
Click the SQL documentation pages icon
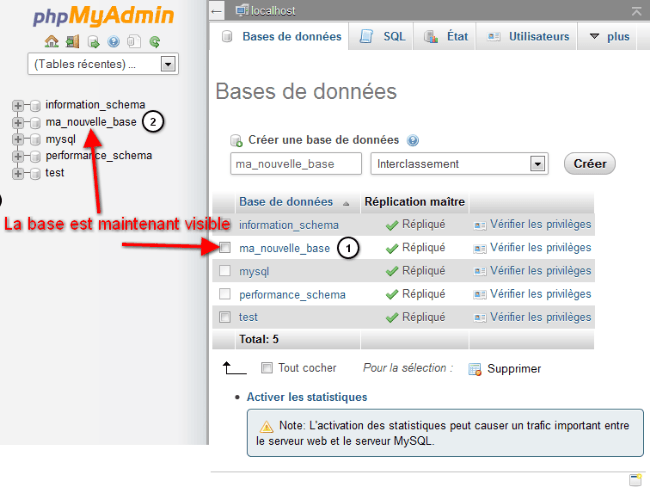point(133,41)
